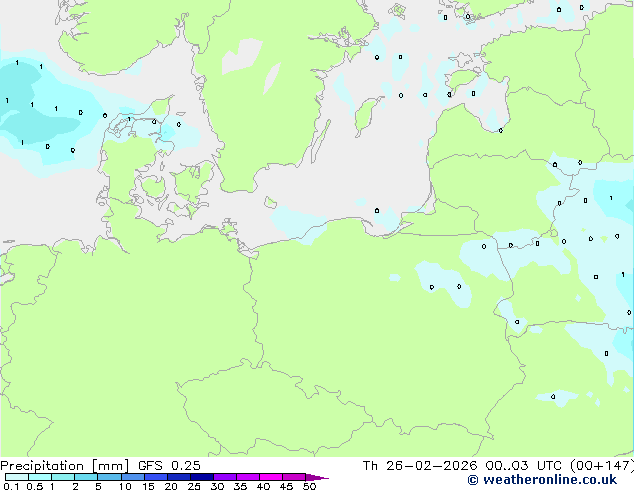Image resolution: width=634 pixels, height=490 pixels.
Task: Click the 'GFS 0.25' model label
Action: [169, 466]
